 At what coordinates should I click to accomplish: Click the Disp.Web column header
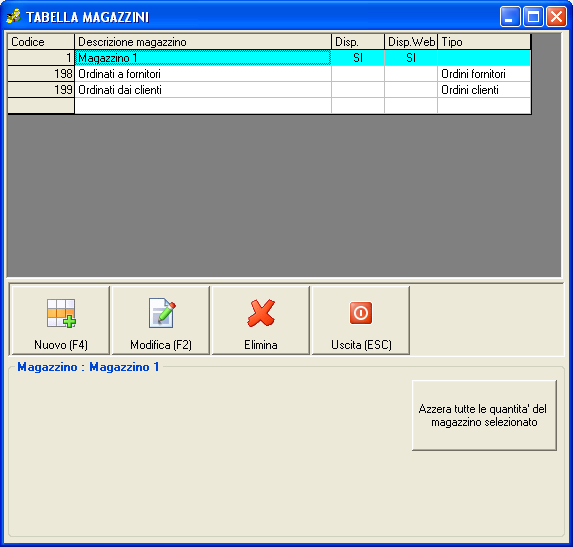tap(411, 42)
